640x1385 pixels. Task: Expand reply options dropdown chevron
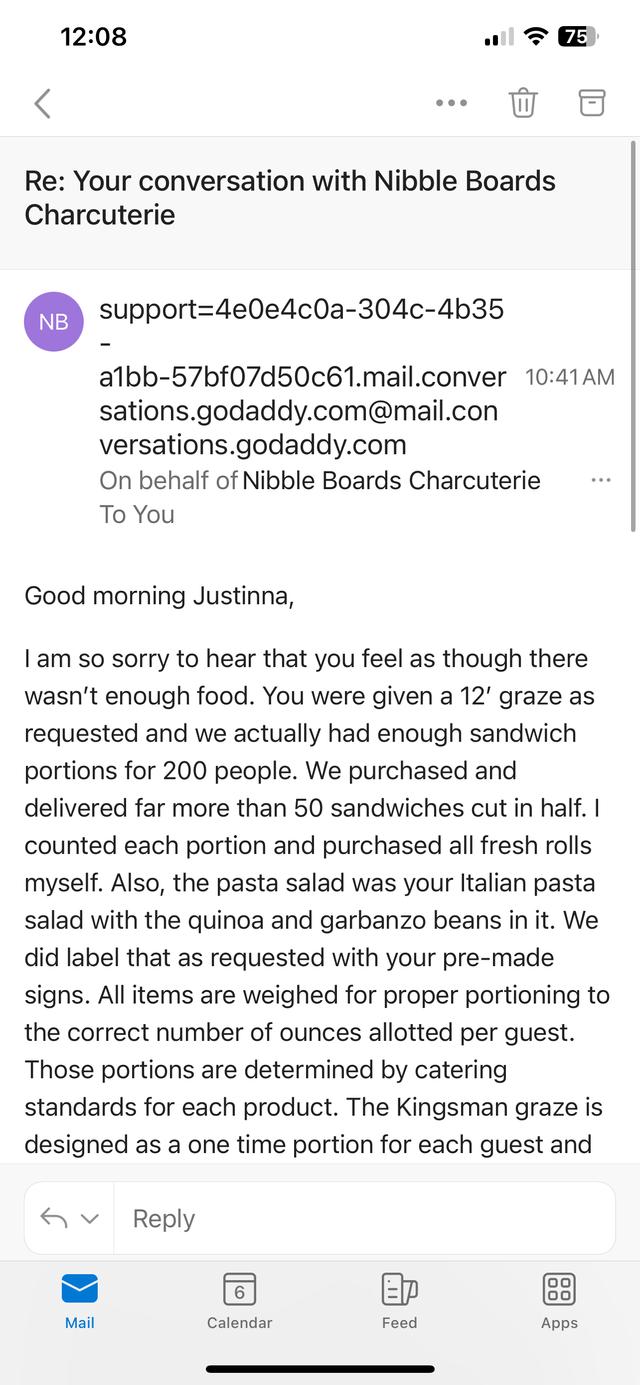[x=90, y=1219]
